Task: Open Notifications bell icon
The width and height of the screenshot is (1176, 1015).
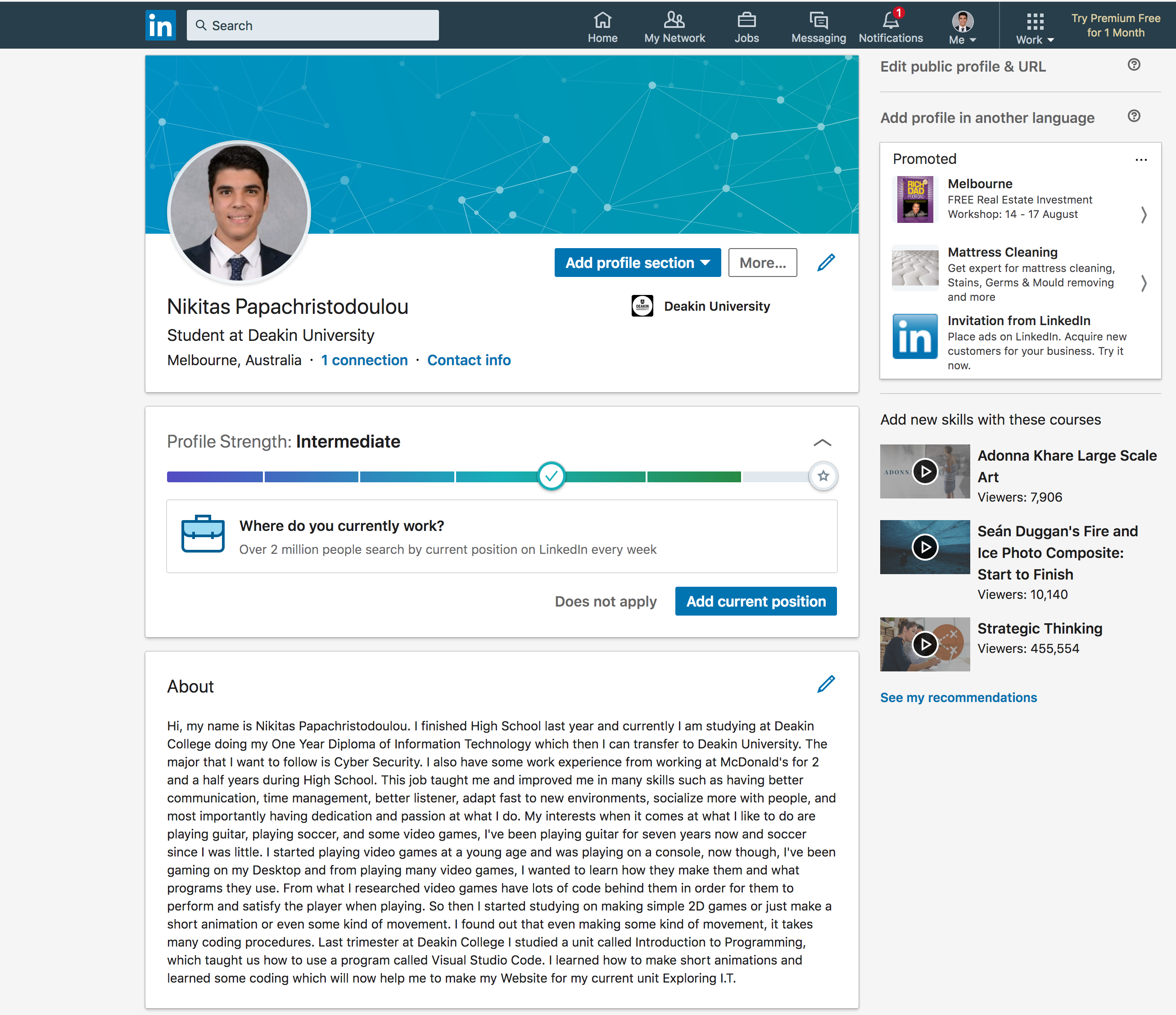Action: [x=890, y=21]
